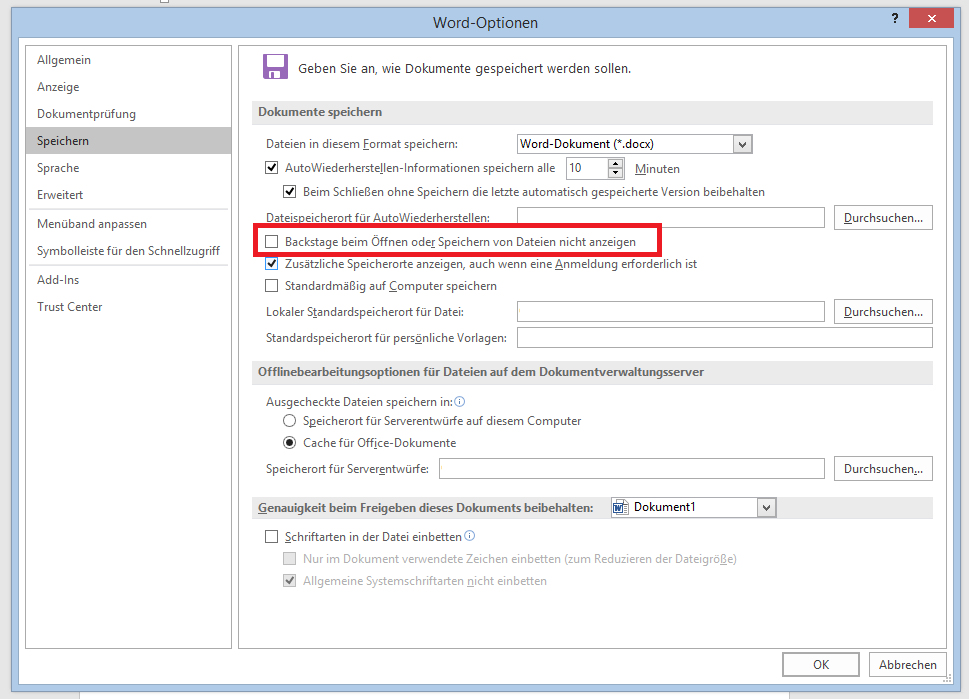Screen dimensions: 969x699
Task: Select 'Menüband anpassen' in sidebar
Action: [x=92, y=224]
